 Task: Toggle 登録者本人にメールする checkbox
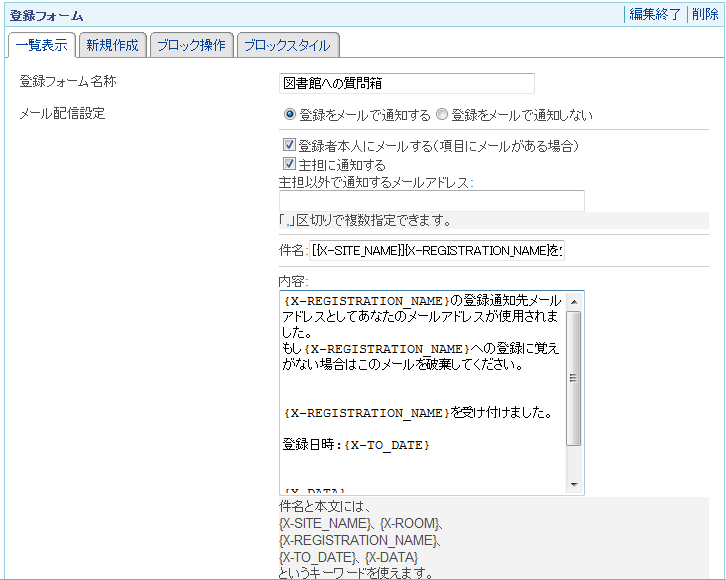290,146
